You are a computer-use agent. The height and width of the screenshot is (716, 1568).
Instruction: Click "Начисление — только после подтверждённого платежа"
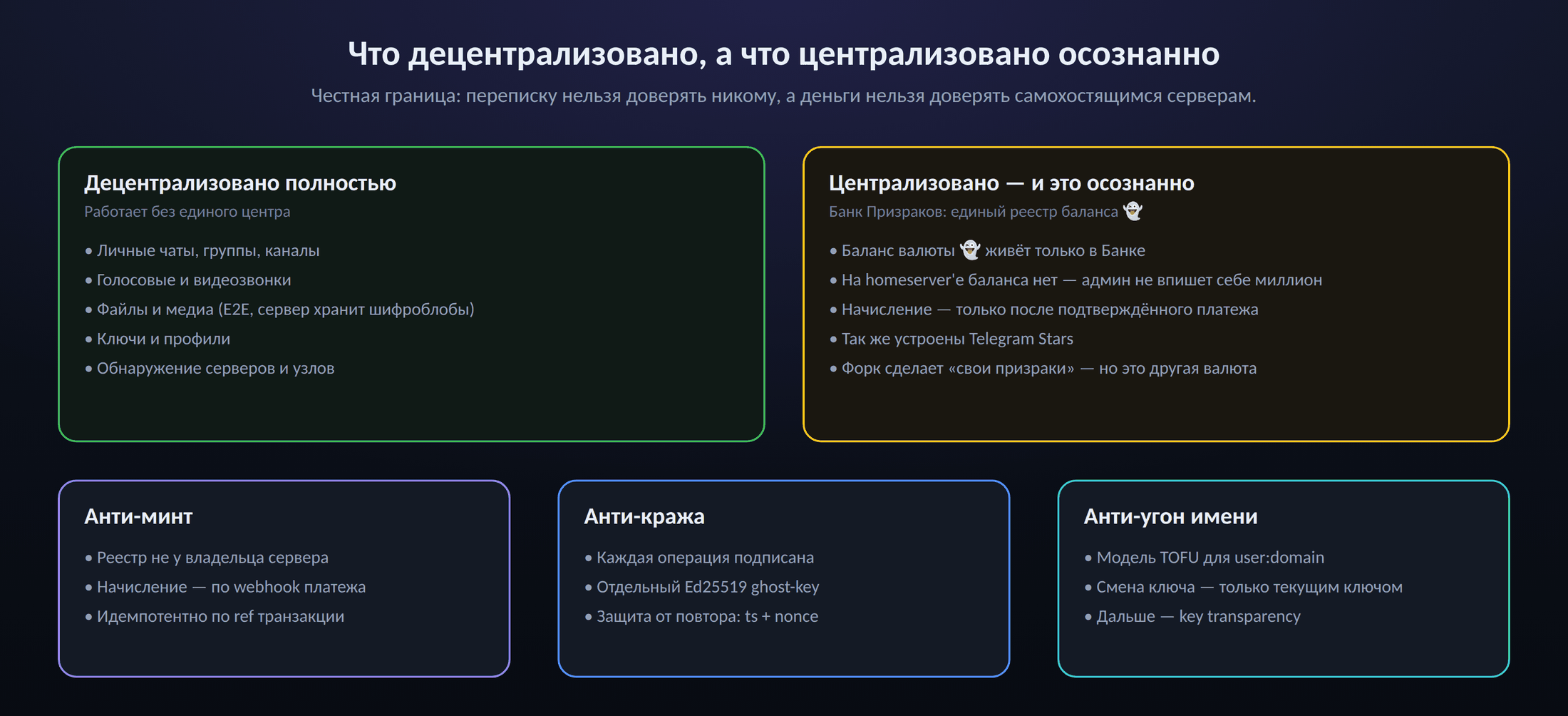(x=1044, y=310)
